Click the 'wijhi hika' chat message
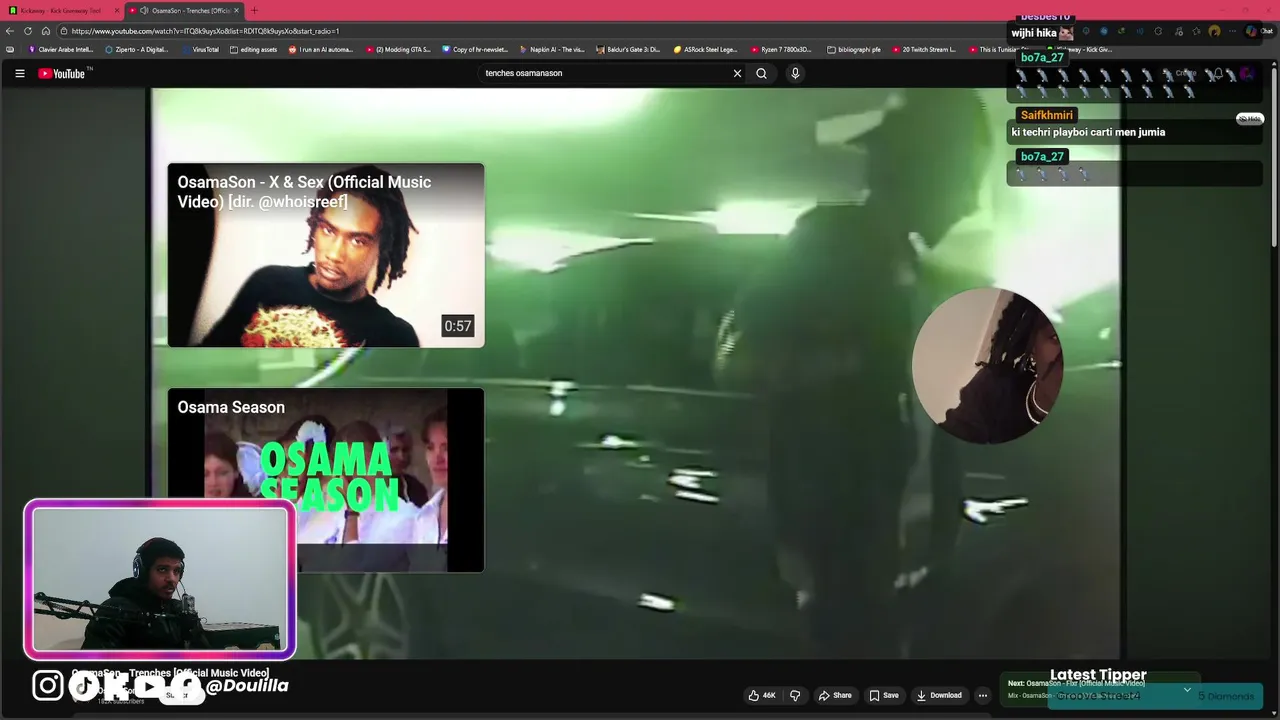This screenshot has height=720, width=1280. [x=1034, y=33]
